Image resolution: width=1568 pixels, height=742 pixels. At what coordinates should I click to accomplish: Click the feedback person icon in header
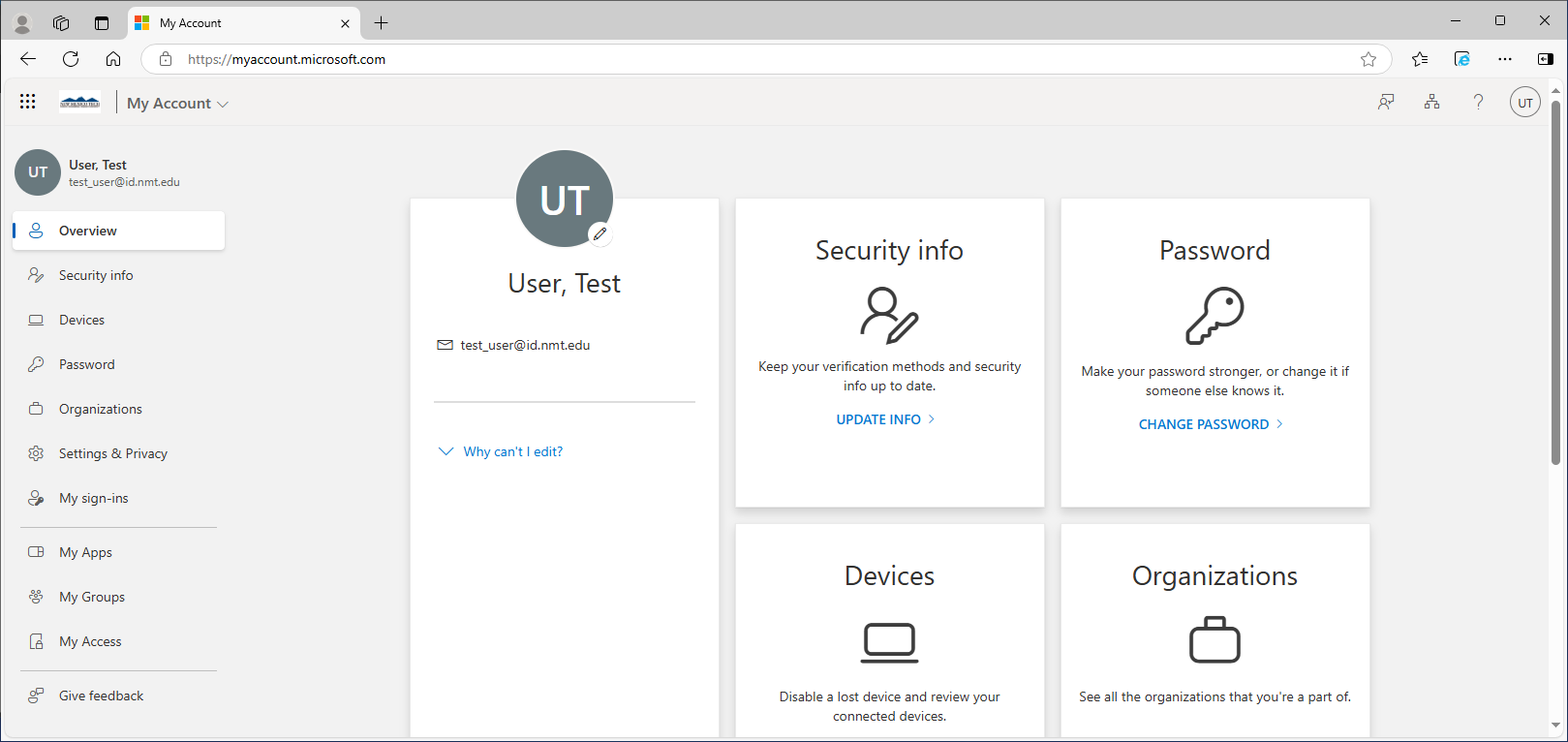[x=1386, y=102]
